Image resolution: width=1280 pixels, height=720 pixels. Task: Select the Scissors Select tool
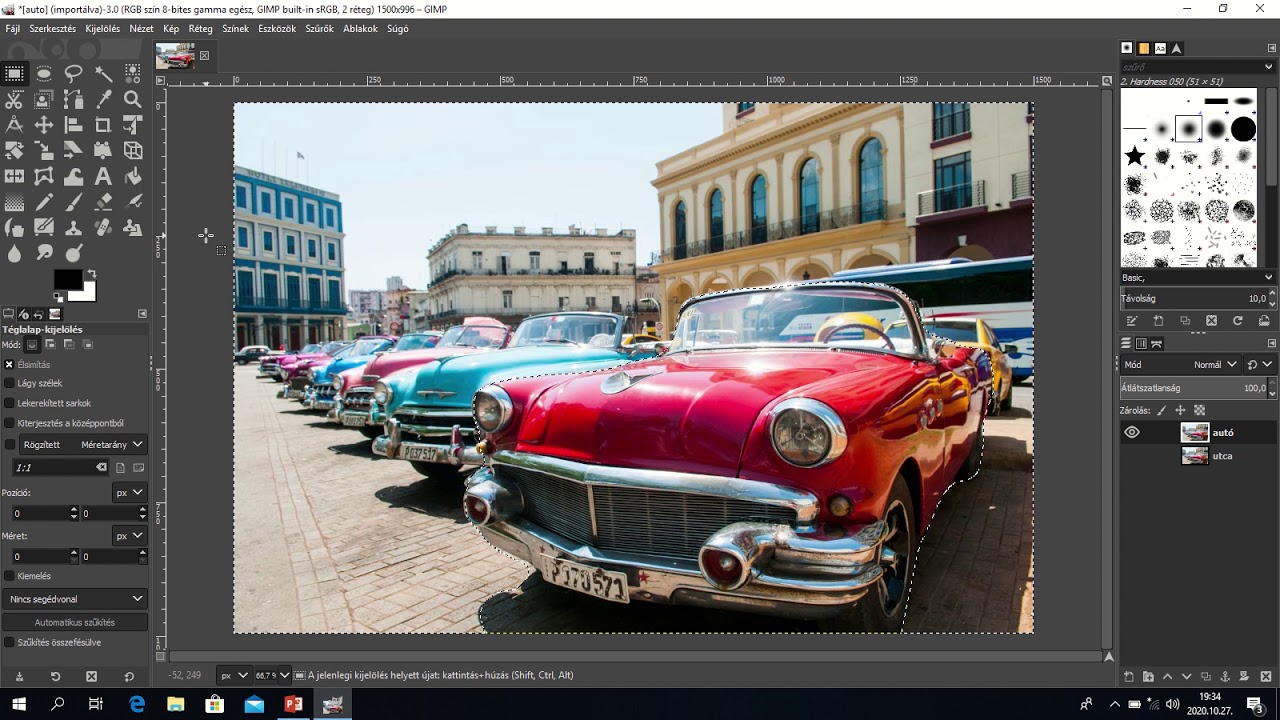[x=14, y=99]
